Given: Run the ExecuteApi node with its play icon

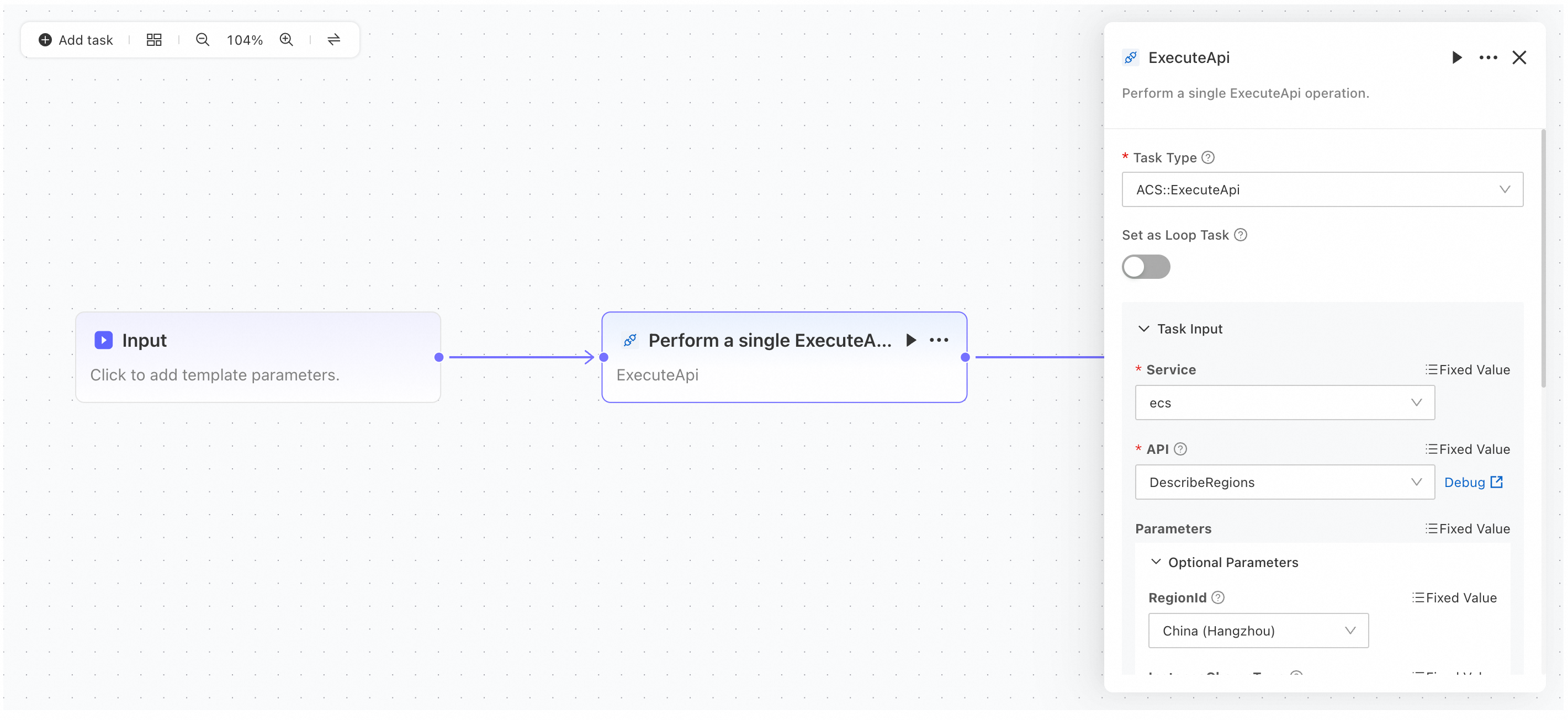Looking at the screenshot, I should 911,340.
